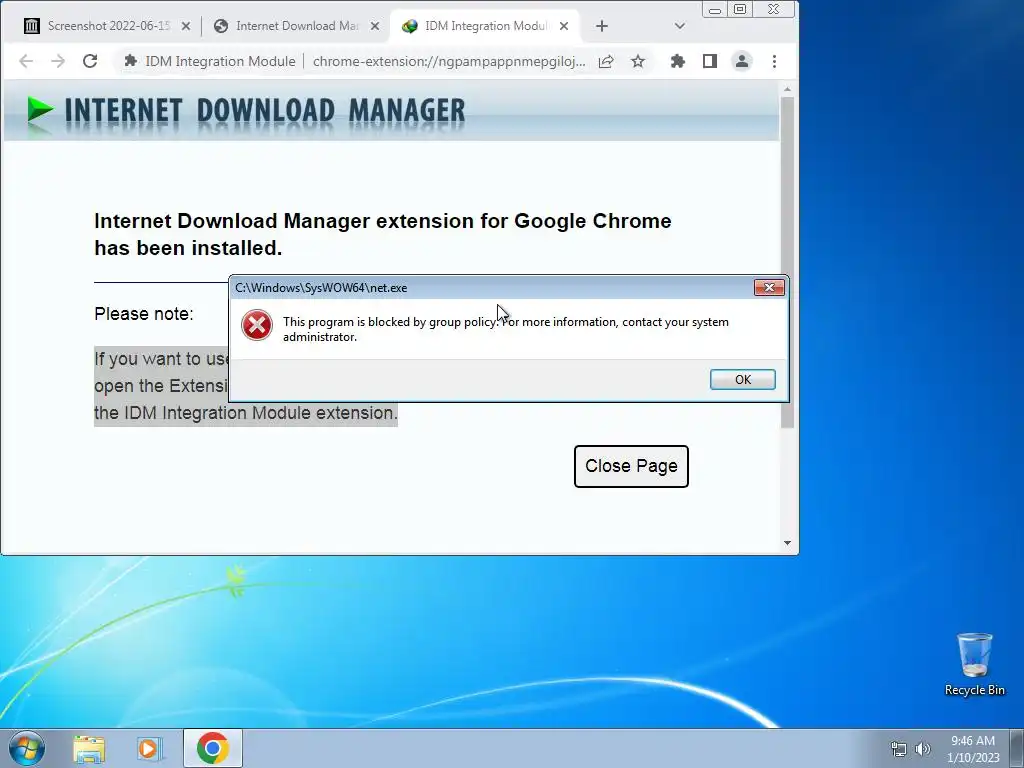Open Chrome's three-dot menu

(774, 61)
